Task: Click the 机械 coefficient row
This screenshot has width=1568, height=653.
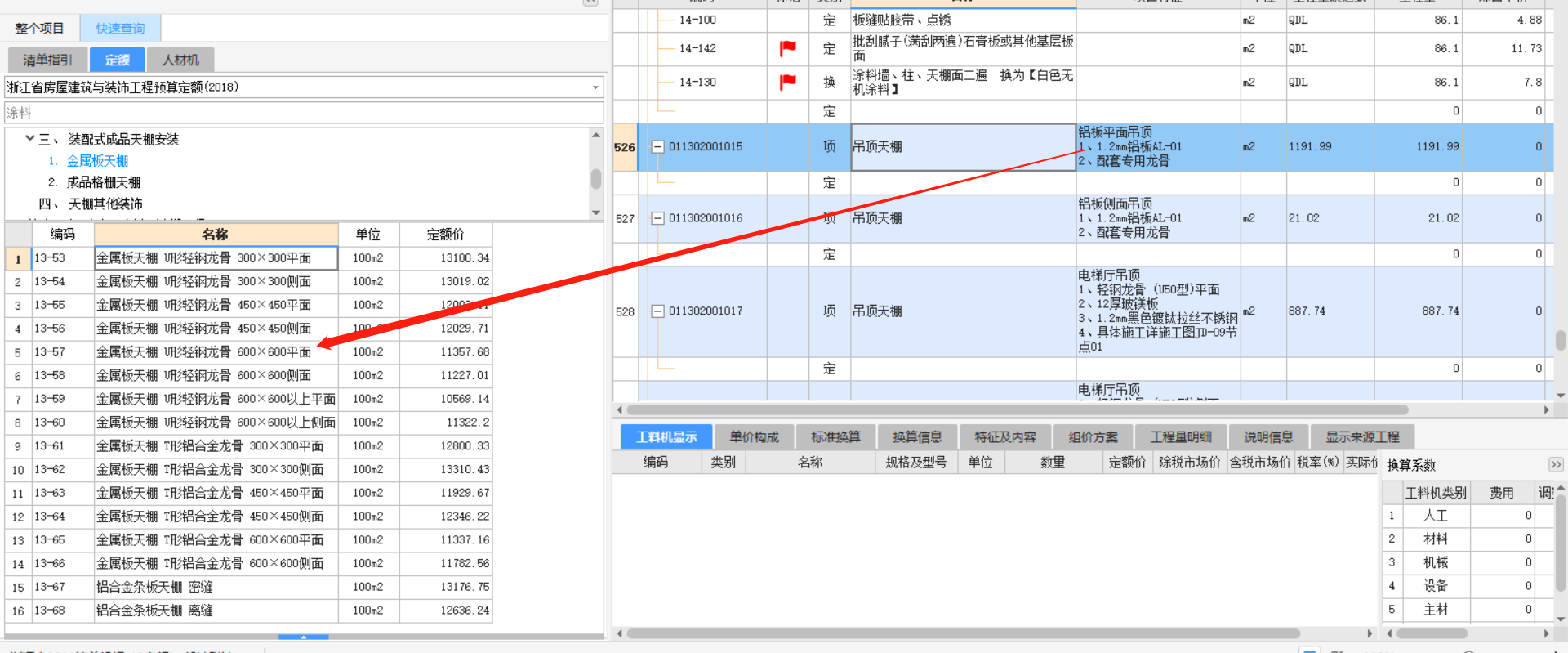Action: point(1468,562)
